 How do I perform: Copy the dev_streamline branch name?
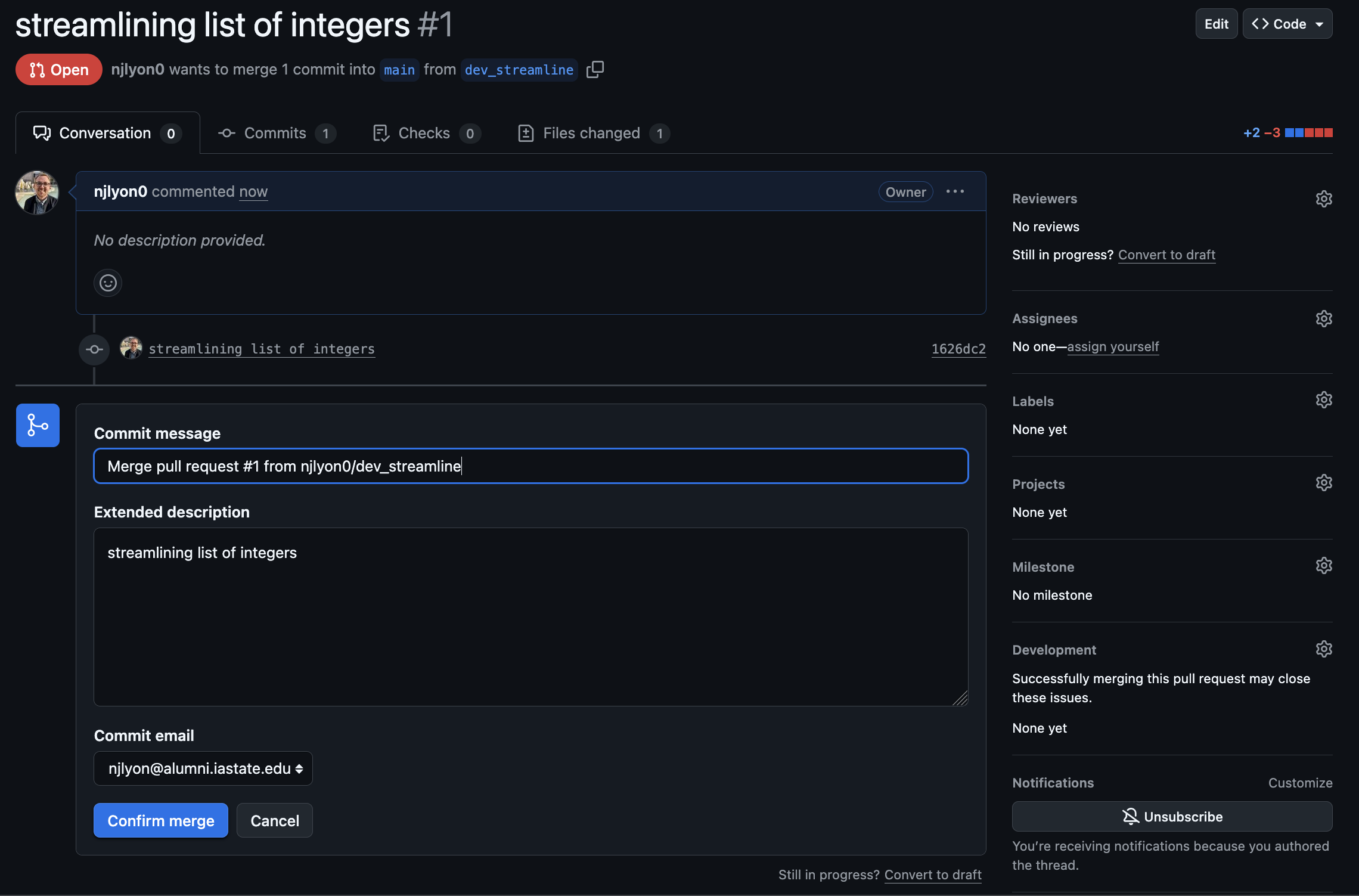595,69
